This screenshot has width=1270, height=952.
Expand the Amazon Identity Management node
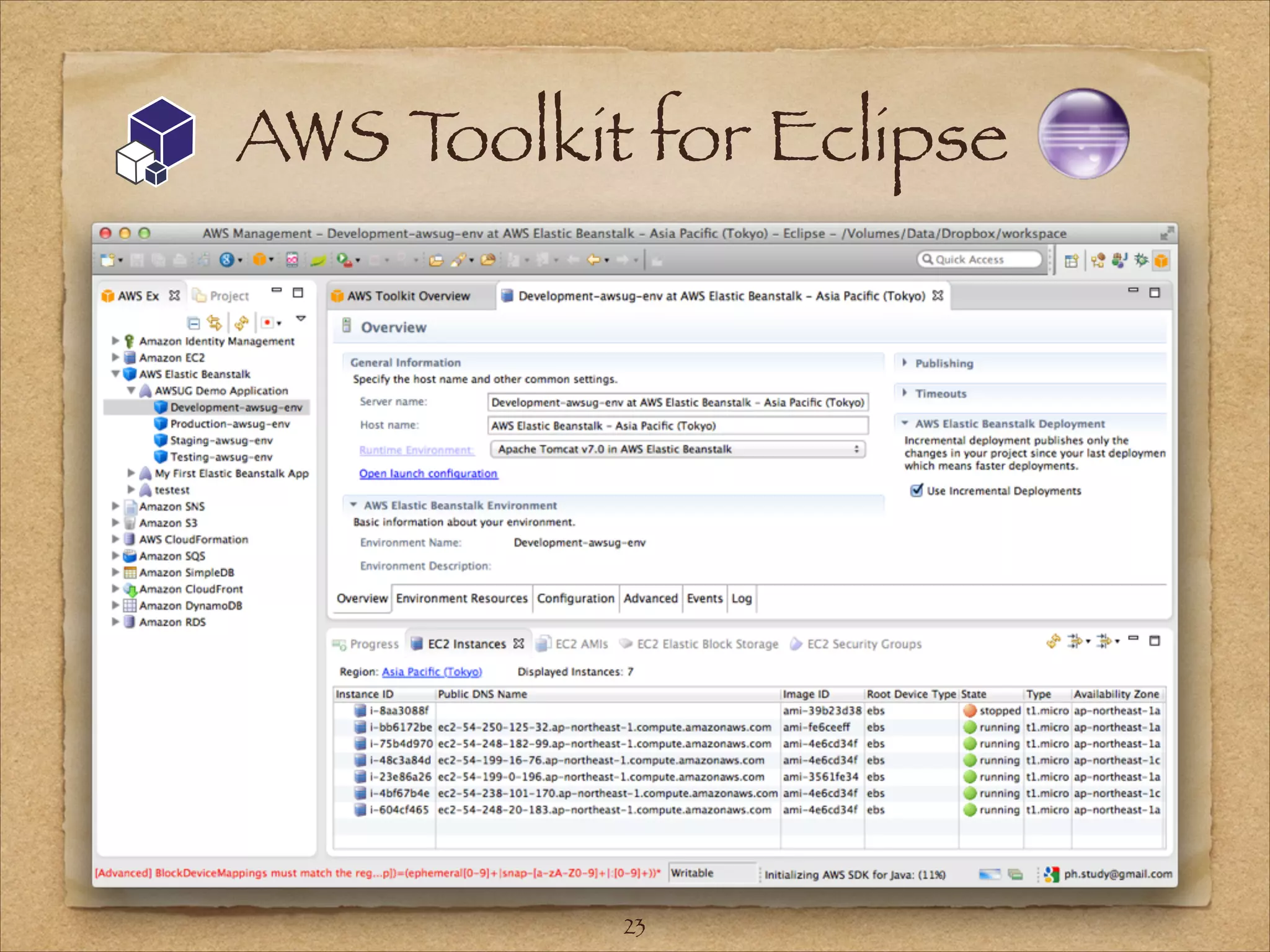pos(115,340)
